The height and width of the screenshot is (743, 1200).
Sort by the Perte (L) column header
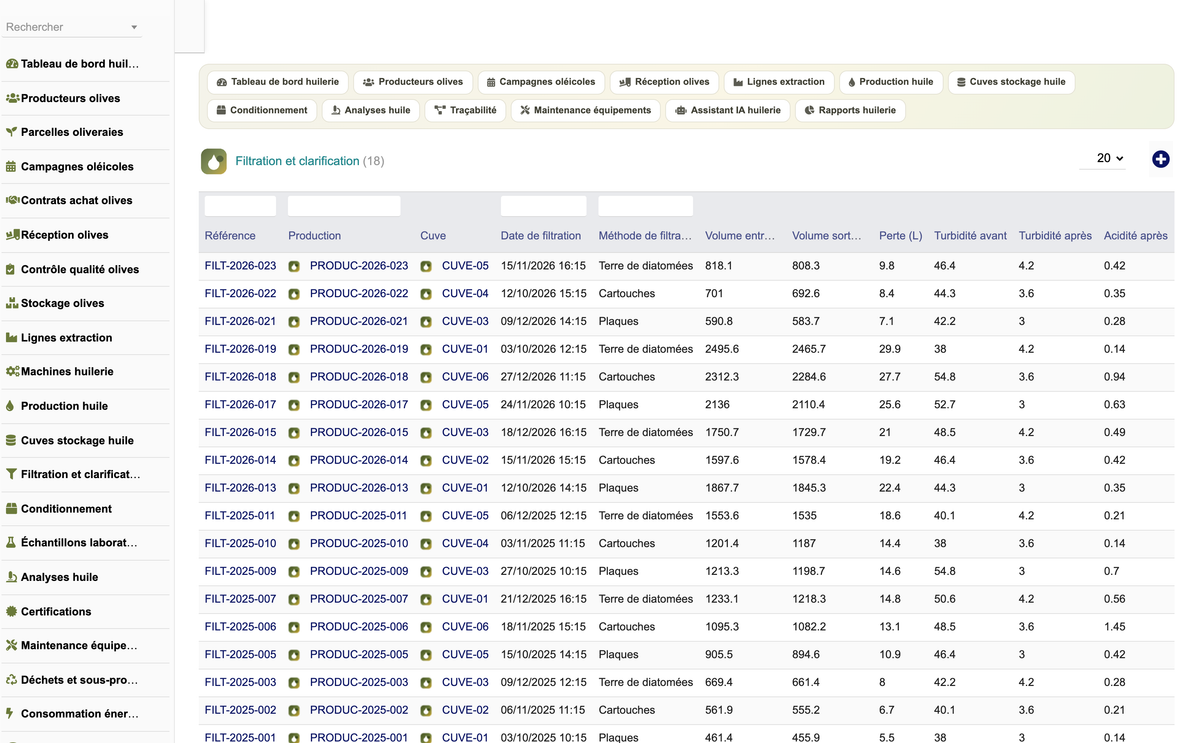click(x=901, y=236)
